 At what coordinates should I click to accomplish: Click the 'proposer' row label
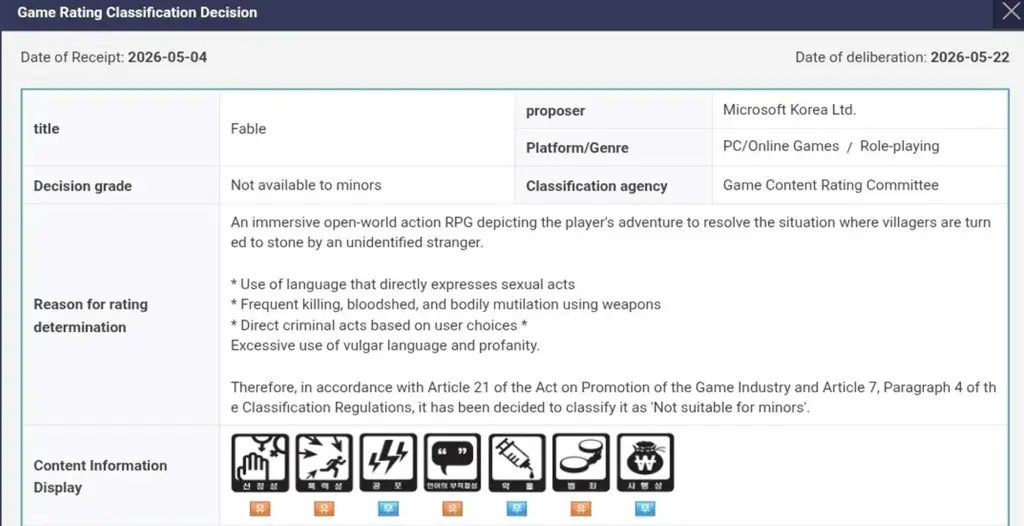point(556,110)
